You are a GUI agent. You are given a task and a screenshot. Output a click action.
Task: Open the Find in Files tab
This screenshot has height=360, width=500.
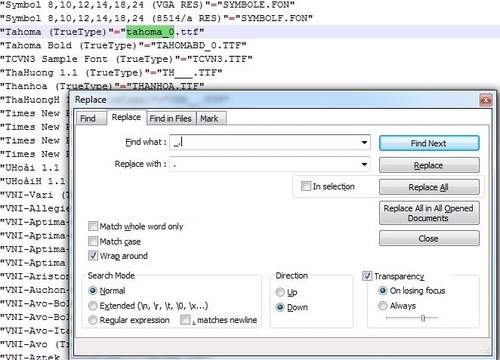170,118
